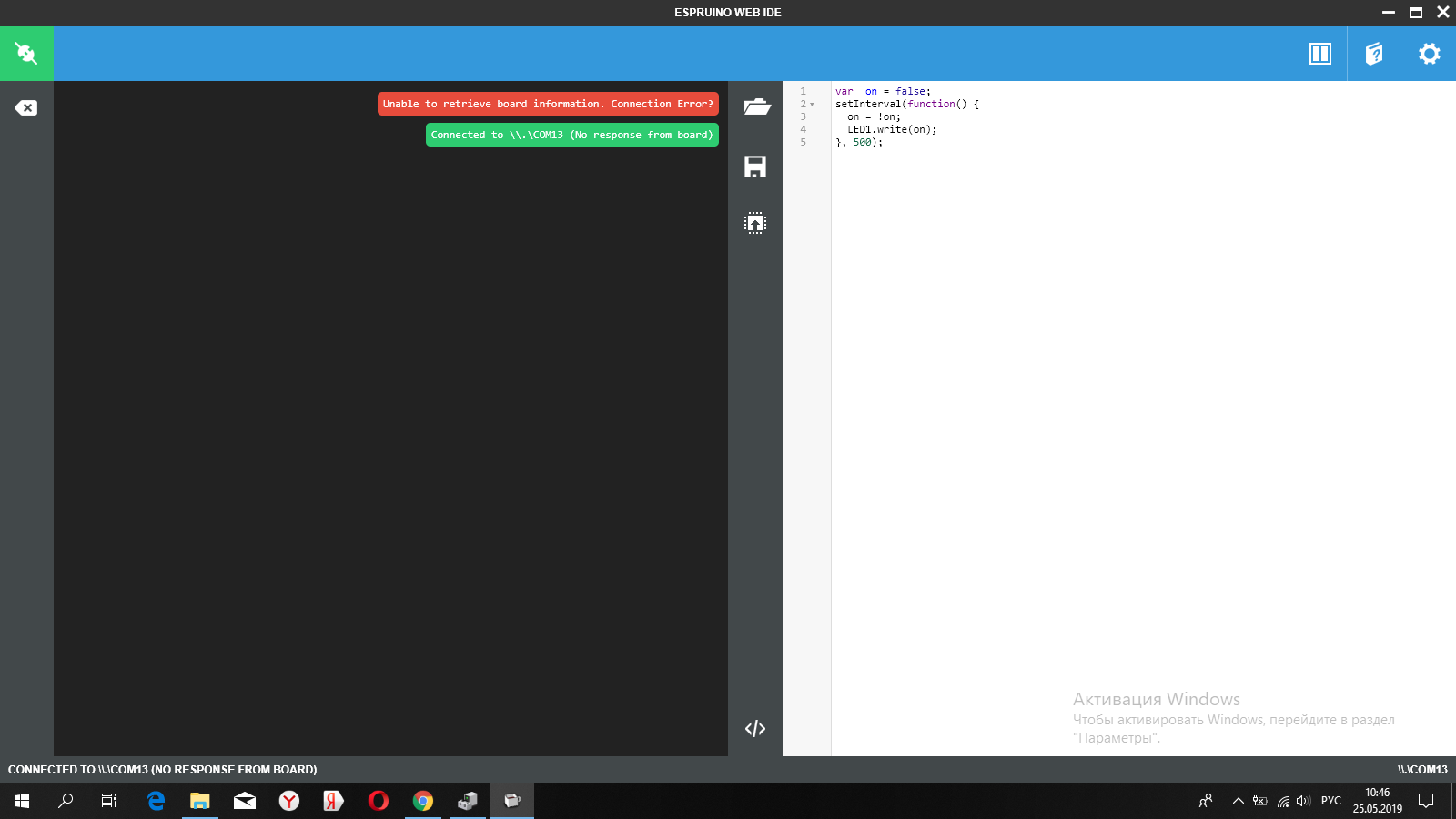Open the device installer icon on the taskbar
The image size is (1456, 819).
(468, 801)
